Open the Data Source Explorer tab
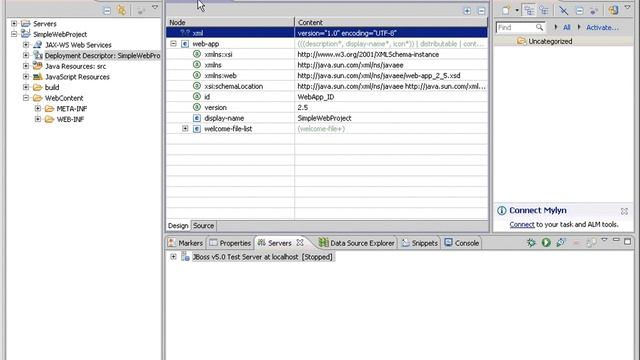This screenshot has width=640, height=360. [x=356, y=243]
